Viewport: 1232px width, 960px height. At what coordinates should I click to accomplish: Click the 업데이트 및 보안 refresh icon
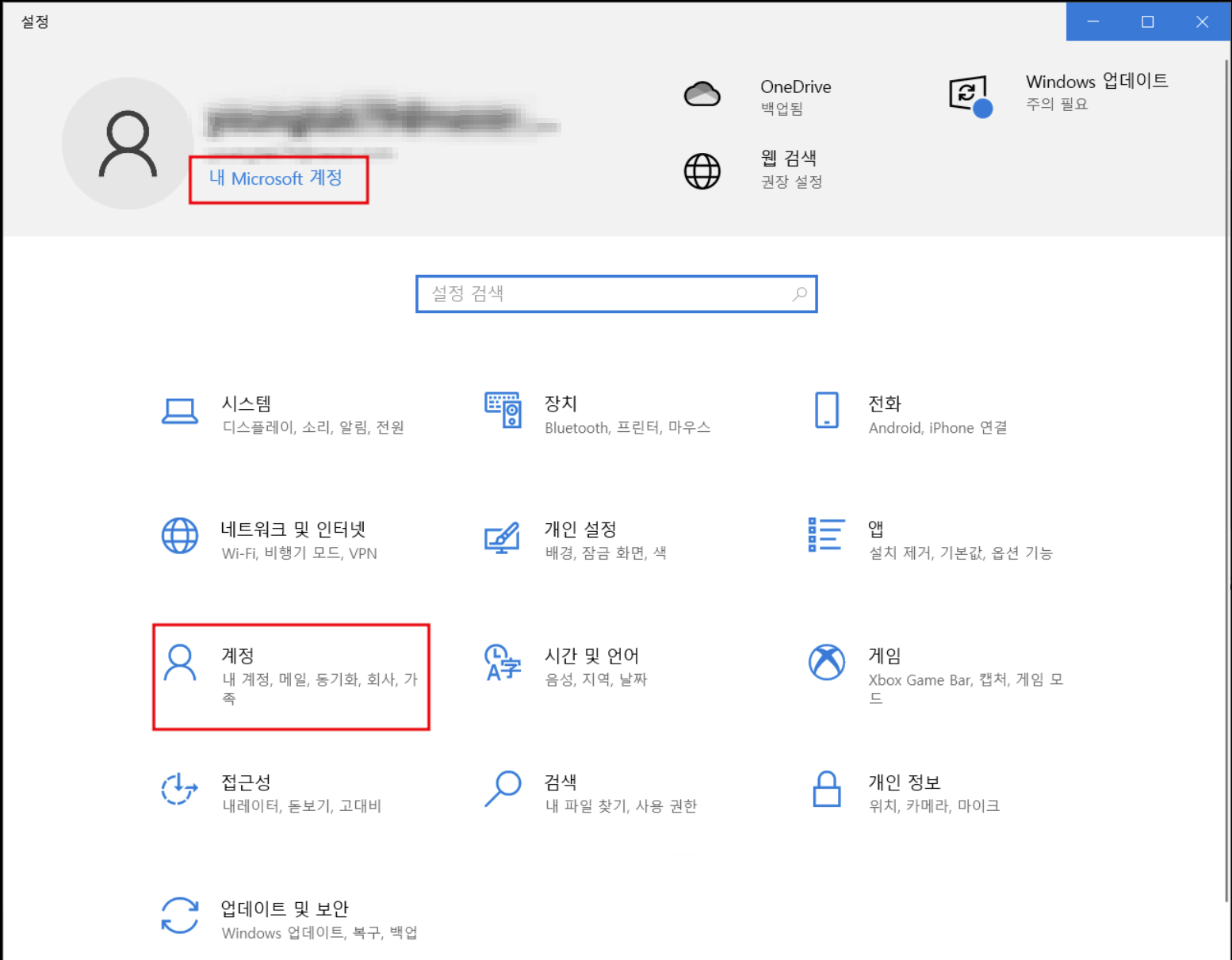click(x=180, y=916)
